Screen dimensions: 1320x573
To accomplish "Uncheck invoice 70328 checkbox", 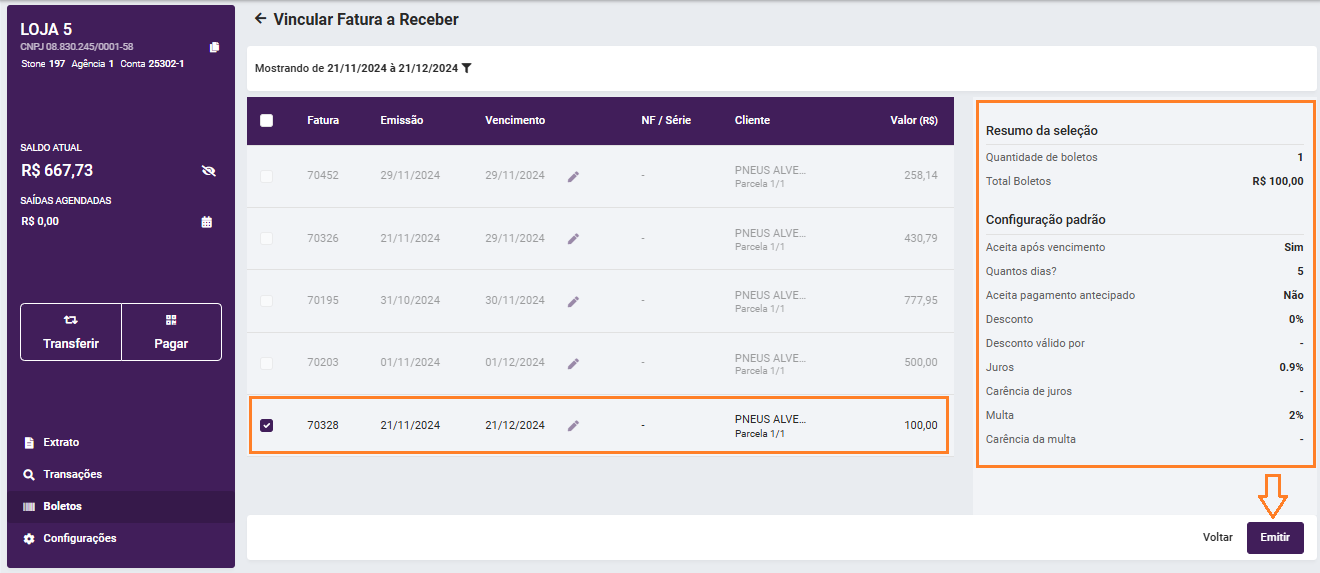I will [267, 425].
